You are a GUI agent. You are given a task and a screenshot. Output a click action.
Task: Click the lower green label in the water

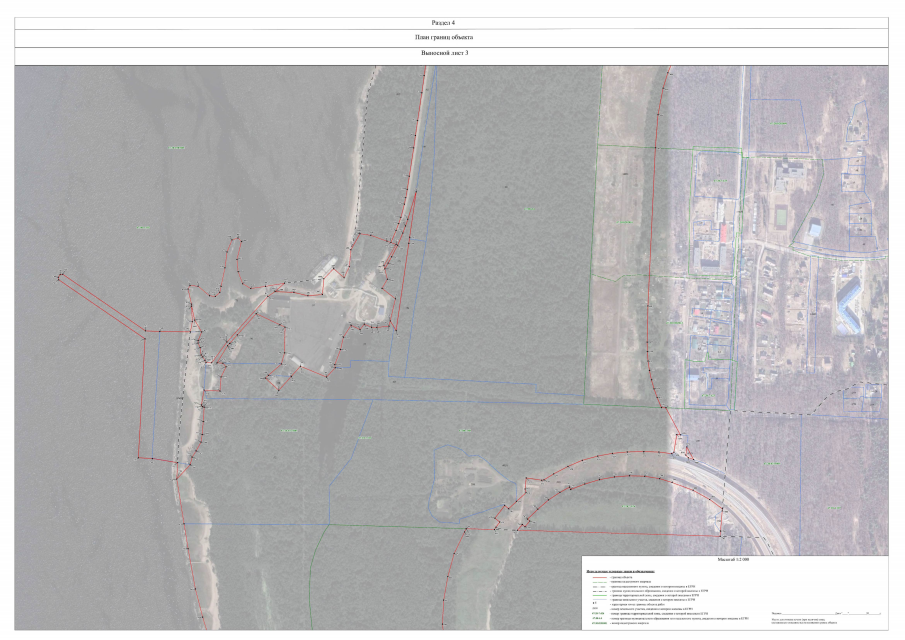142,228
